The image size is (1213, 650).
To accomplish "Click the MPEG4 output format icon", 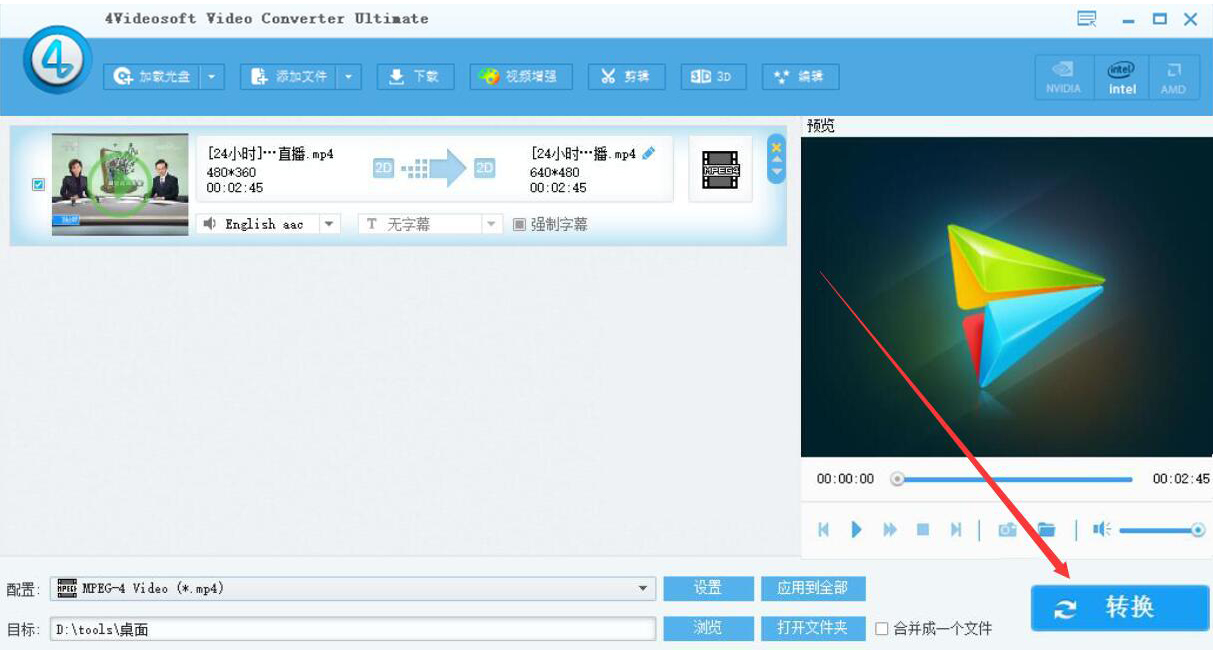I will coord(720,169).
